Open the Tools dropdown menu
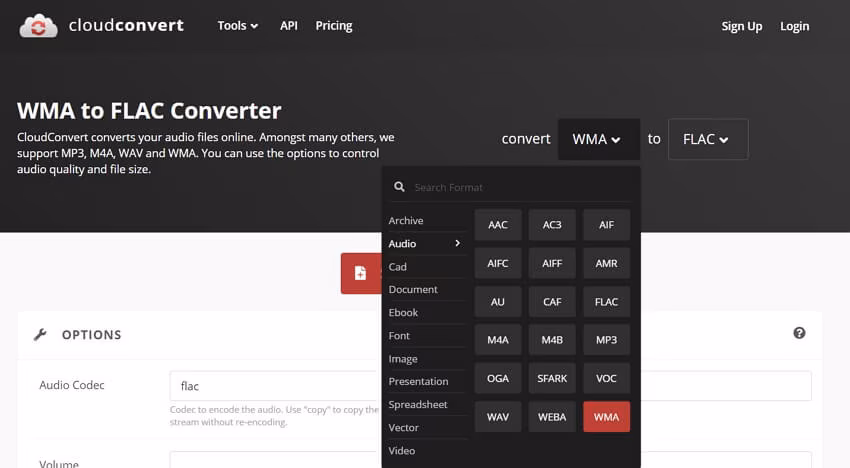This screenshot has height=468, width=850. 237,25
